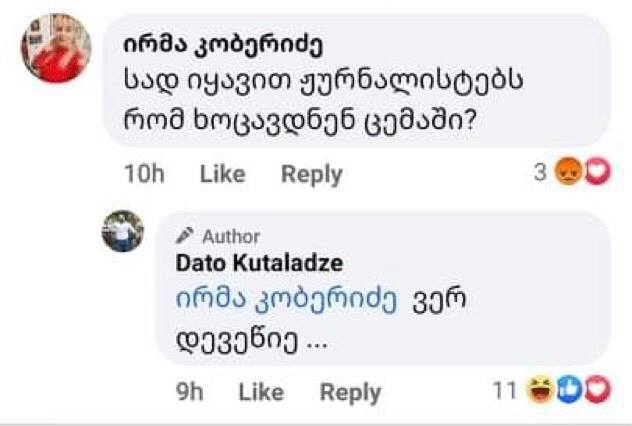
Task: Click the angry reaction icon on first comment
Action: 567,172
